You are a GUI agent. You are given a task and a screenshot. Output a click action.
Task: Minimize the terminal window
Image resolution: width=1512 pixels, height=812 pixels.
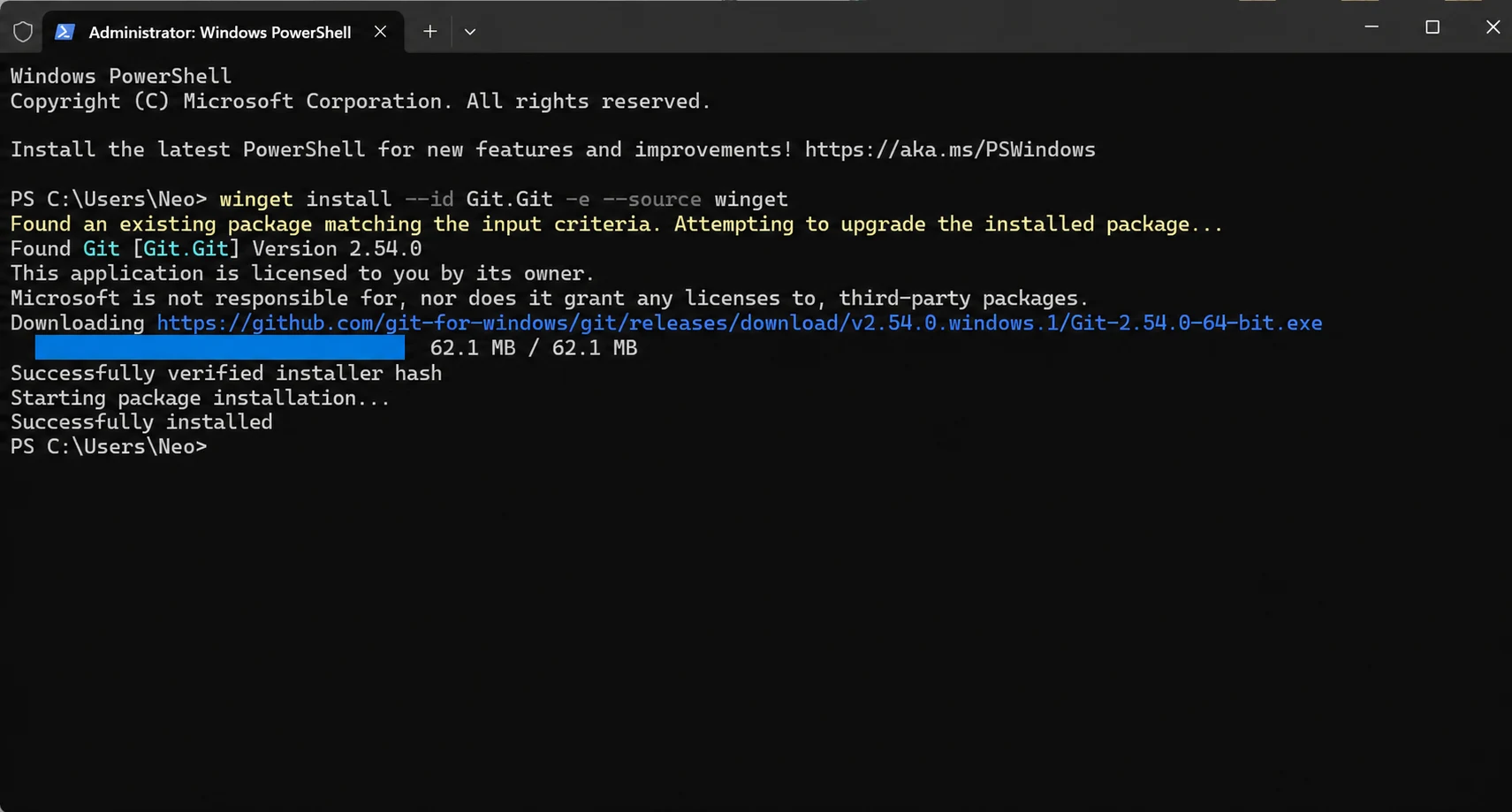(x=1371, y=27)
